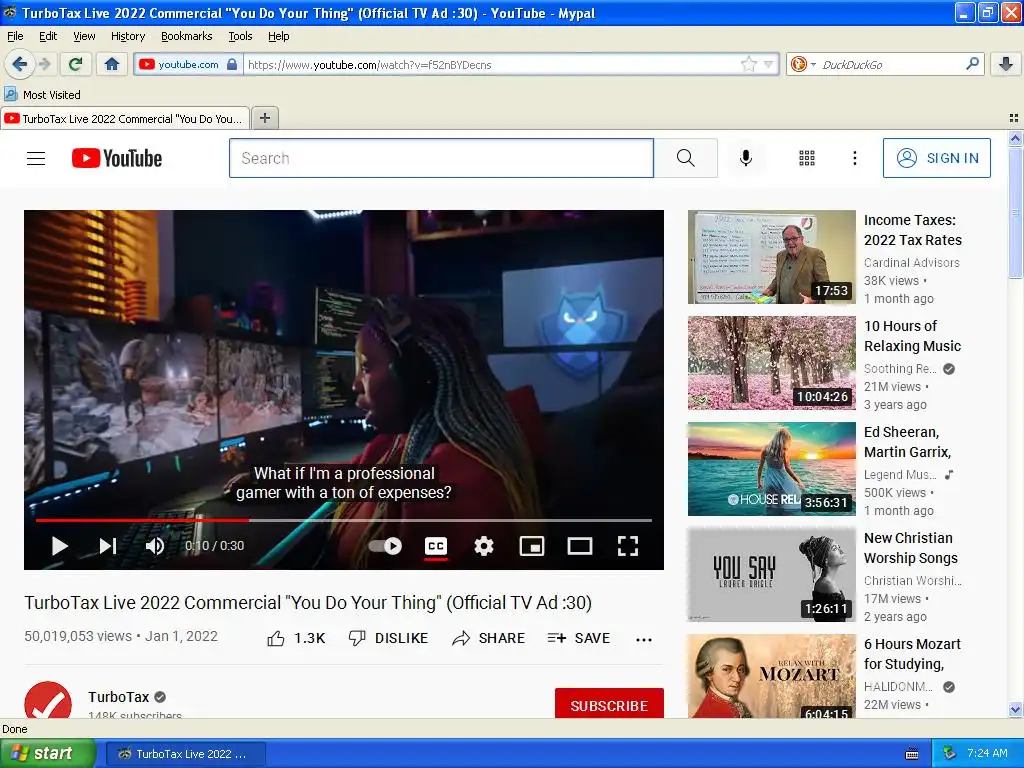The image size is (1024, 768).
Task: Open the Bookmarks menu
Action: pos(186,36)
